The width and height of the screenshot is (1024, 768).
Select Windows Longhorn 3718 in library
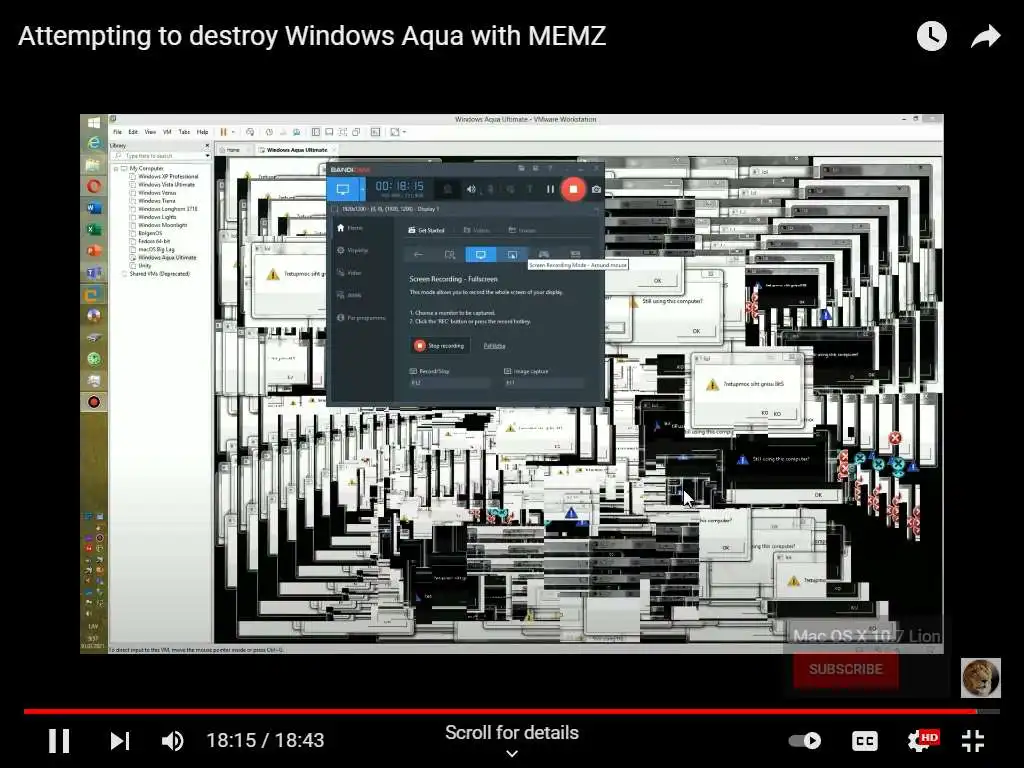[x=167, y=209]
